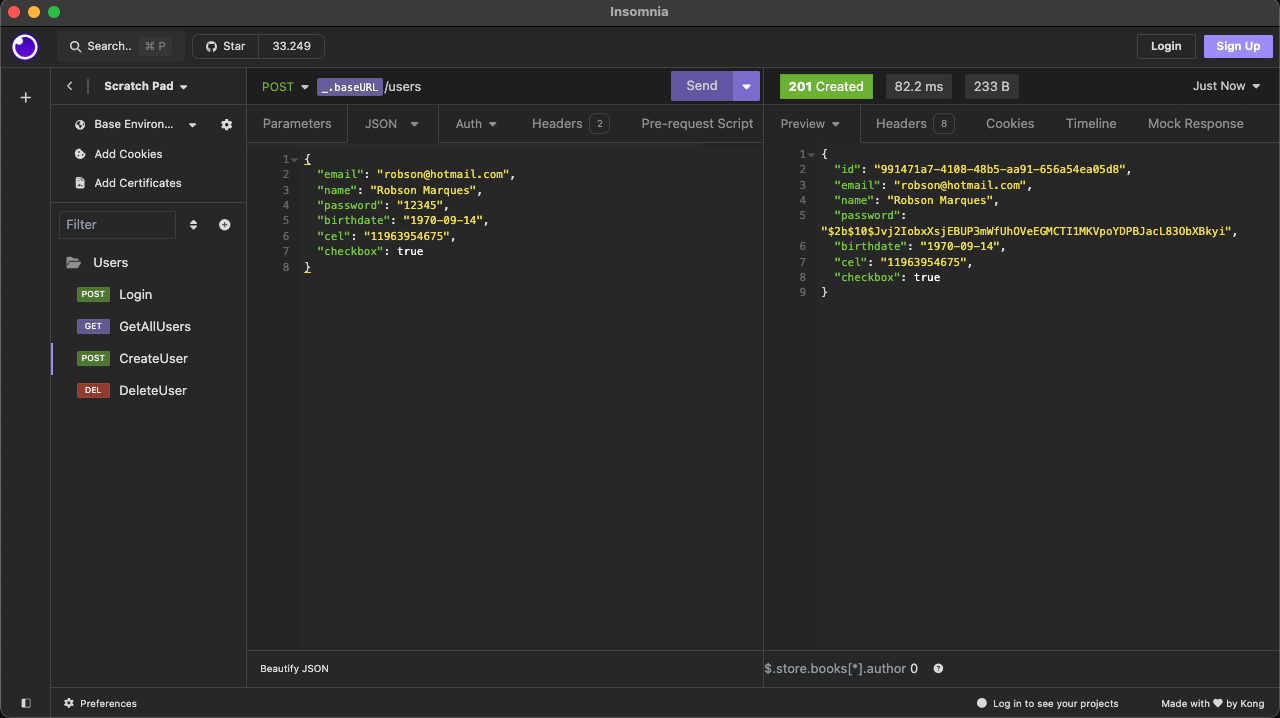The height and width of the screenshot is (718, 1280).
Task: Click the GitHub Star icon
Action: pyautogui.click(x=211, y=46)
